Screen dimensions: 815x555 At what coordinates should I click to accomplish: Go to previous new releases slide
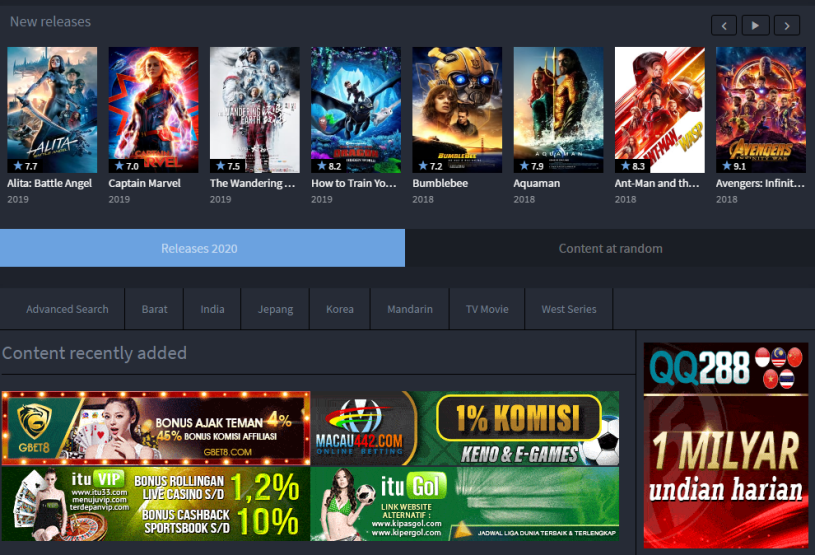click(724, 25)
